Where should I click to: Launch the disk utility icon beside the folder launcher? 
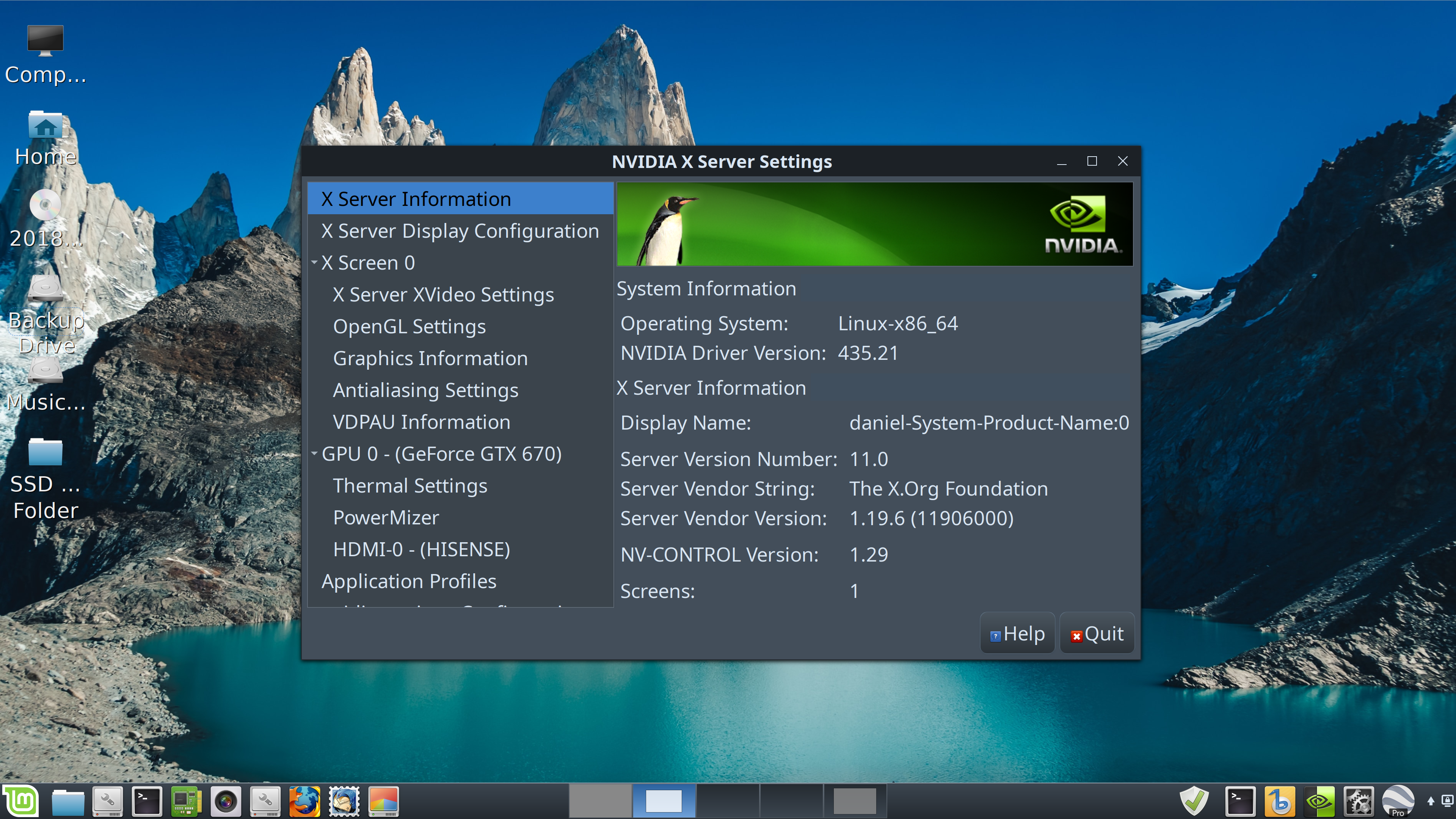pyautogui.click(x=107, y=801)
